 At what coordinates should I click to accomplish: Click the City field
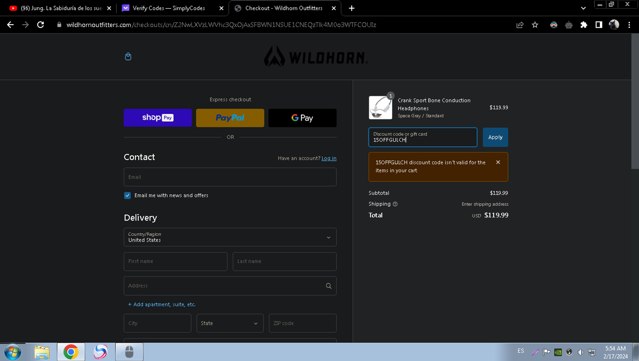click(x=157, y=323)
